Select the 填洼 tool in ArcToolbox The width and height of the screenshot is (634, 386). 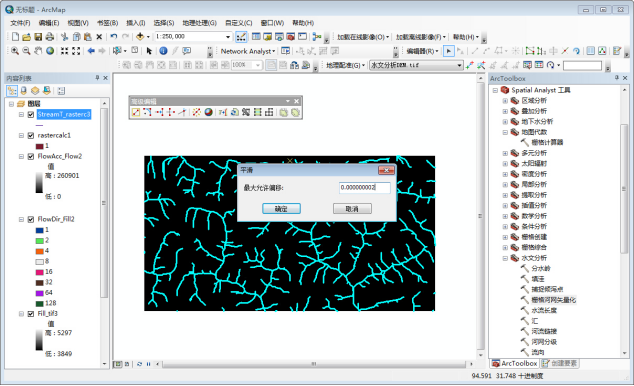pos(538,279)
